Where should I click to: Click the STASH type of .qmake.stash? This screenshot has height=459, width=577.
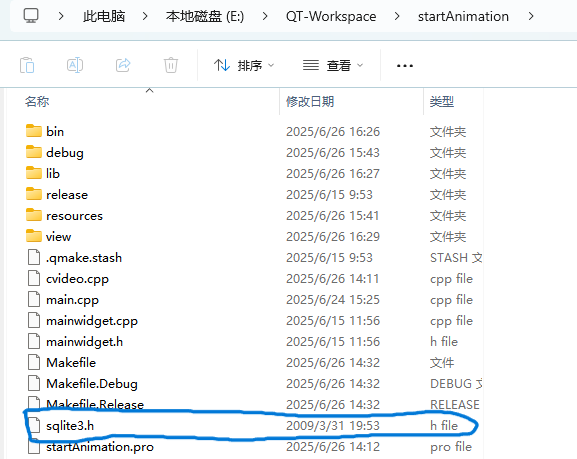(456, 258)
